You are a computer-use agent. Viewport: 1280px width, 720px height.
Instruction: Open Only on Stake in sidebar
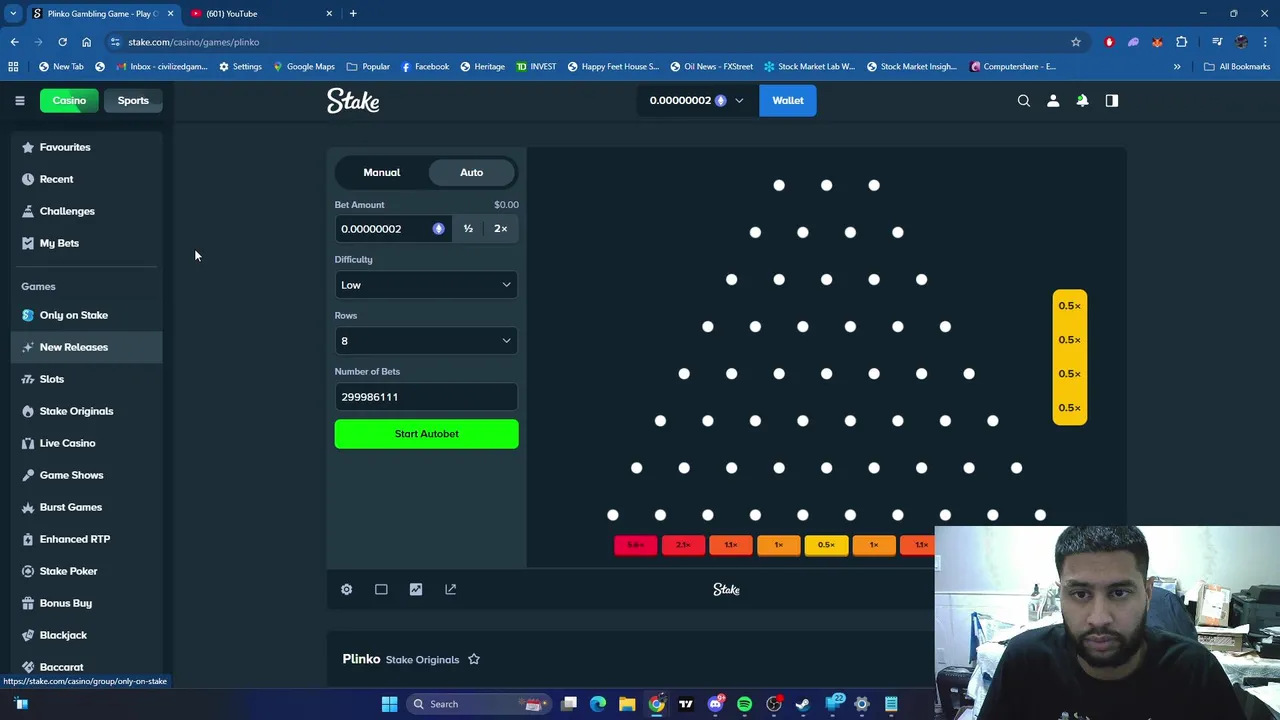pos(86,315)
